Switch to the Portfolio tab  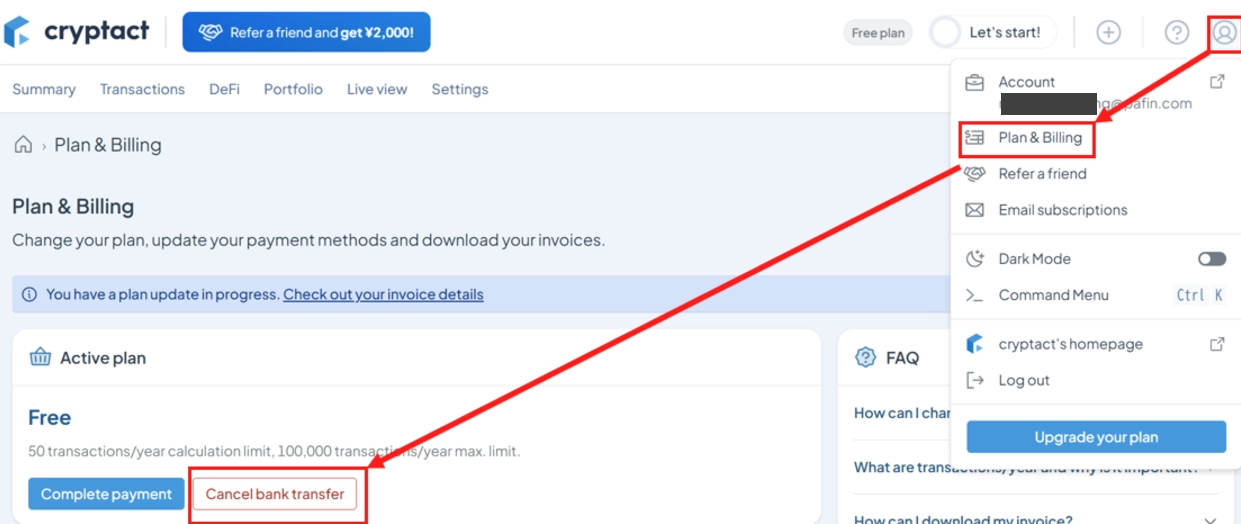[x=293, y=89]
